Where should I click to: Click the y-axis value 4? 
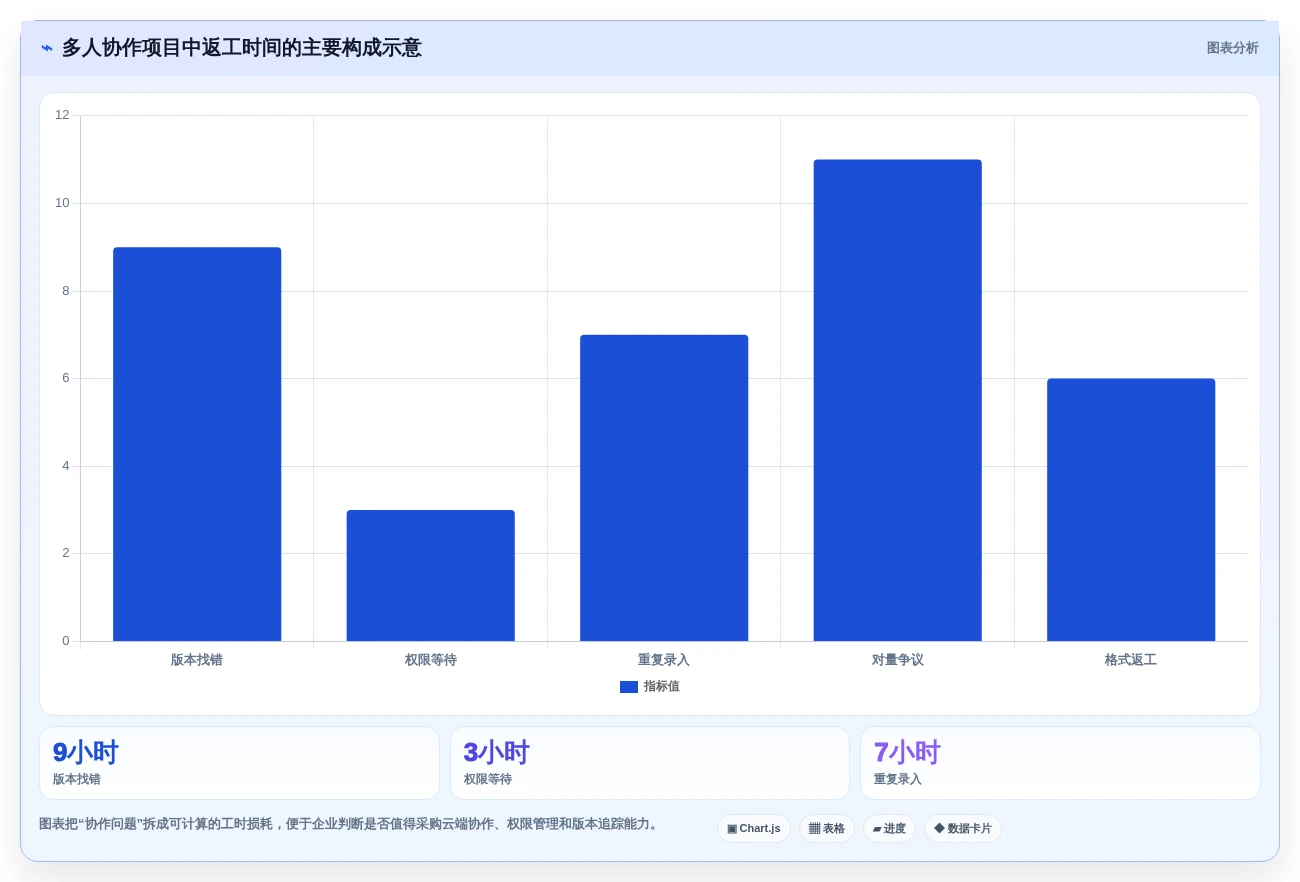pos(66,466)
